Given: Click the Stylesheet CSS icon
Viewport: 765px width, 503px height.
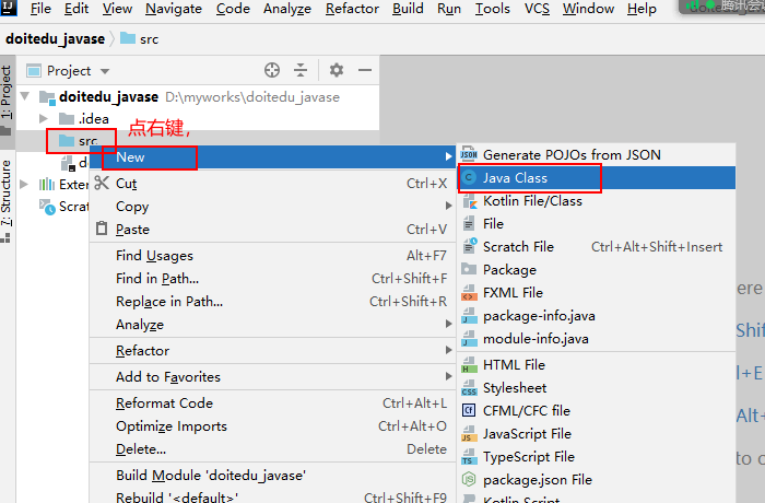Looking at the screenshot, I should (469, 388).
